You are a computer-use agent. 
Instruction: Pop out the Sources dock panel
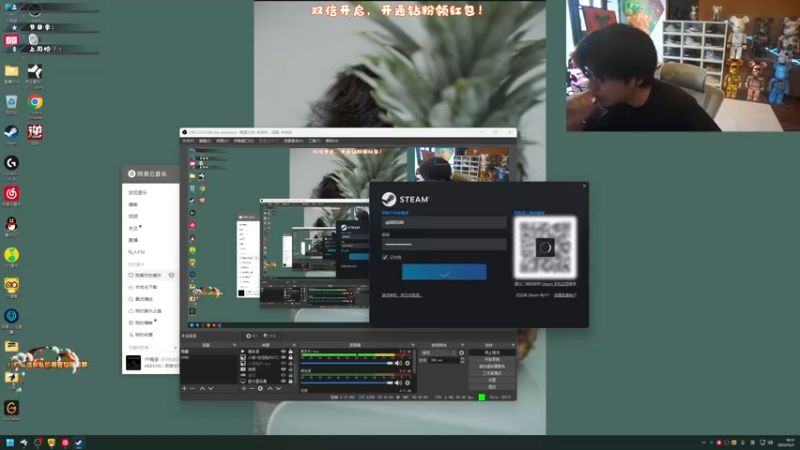coord(294,345)
